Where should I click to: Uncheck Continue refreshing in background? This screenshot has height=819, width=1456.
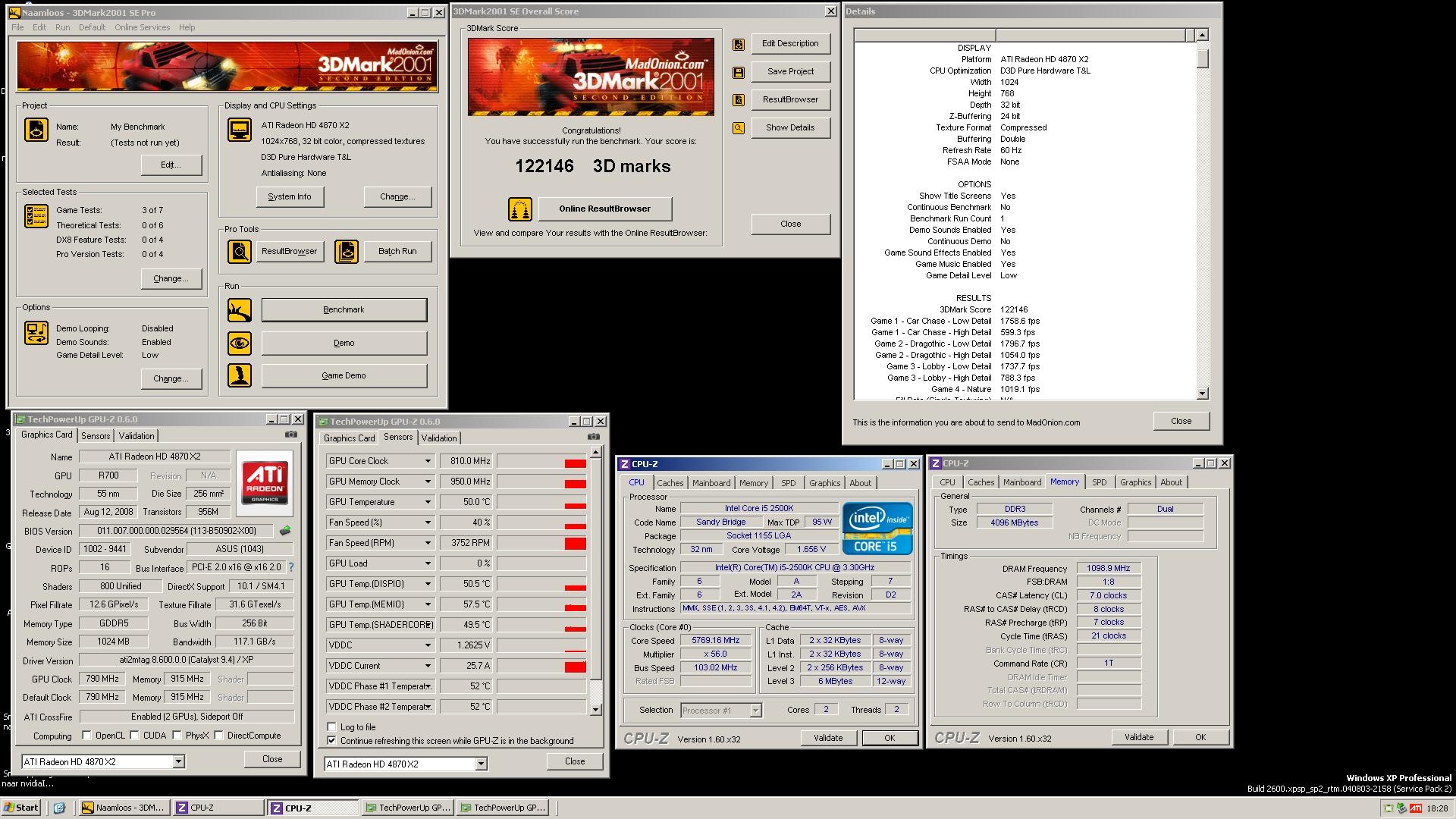[331, 740]
